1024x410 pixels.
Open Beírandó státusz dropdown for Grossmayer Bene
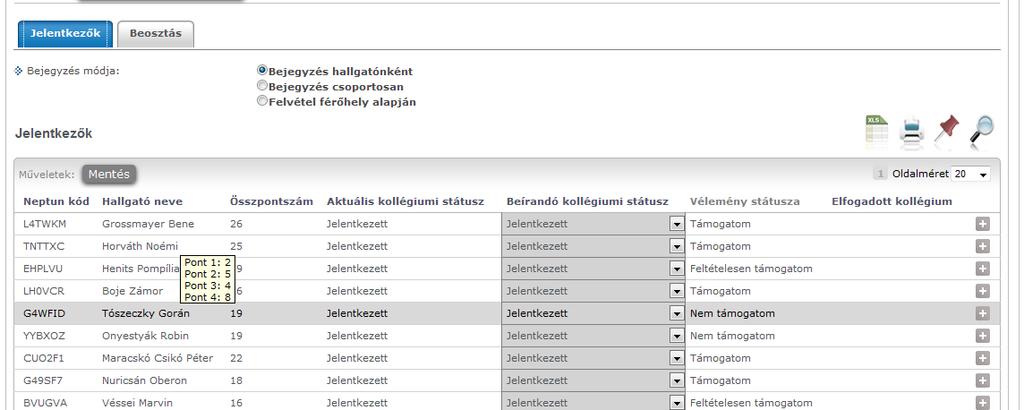[677, 224]
